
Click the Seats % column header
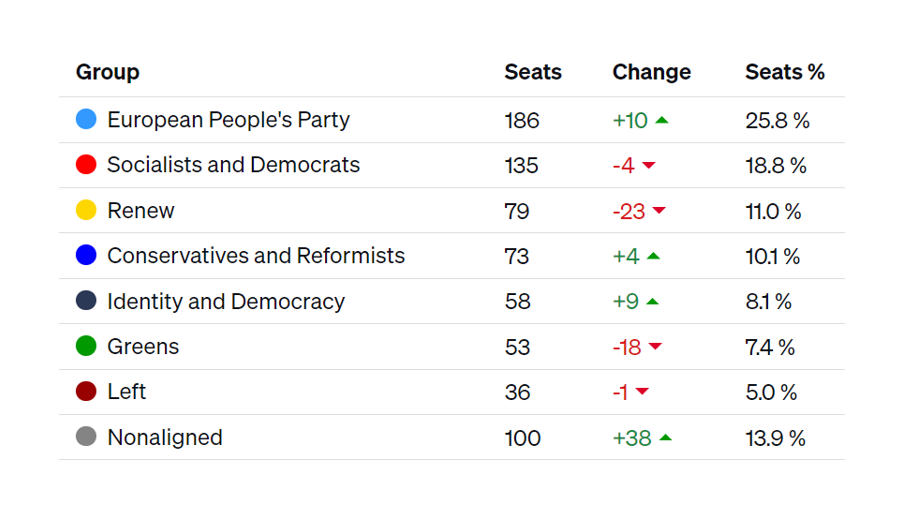point(785,72)
